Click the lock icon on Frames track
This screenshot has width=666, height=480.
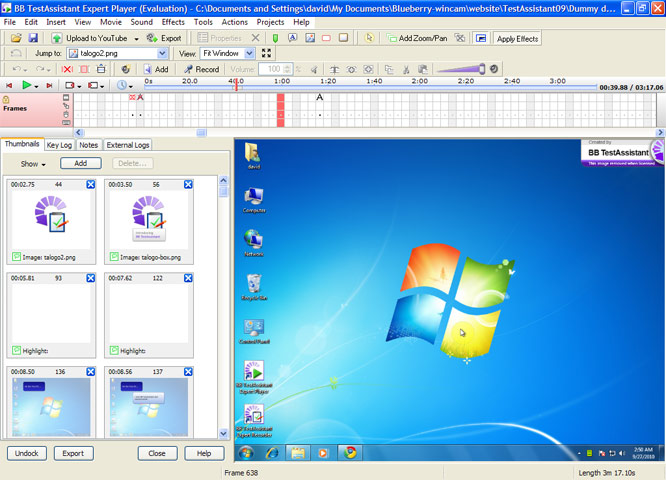click(x=6, y=100)
